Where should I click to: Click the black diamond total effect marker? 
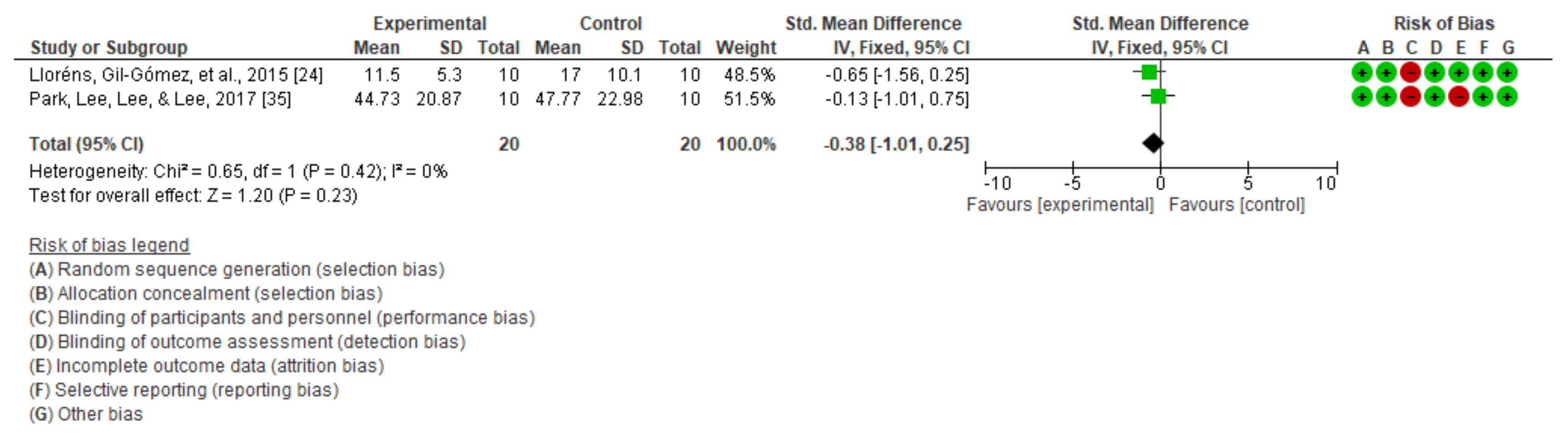pos(1152,143)
